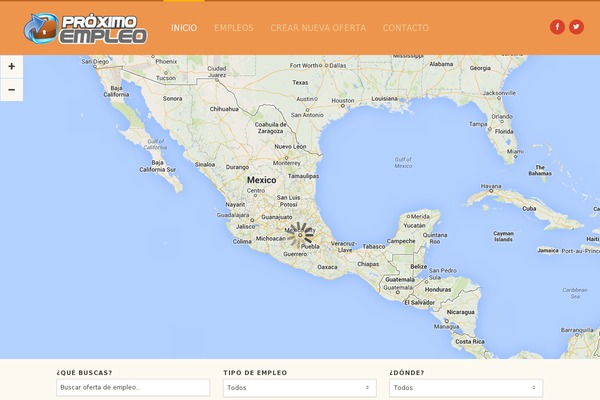Click the 'Jacksonville' label on map
The width and height of the screenshot is (600, 400).
coord(499,93)
